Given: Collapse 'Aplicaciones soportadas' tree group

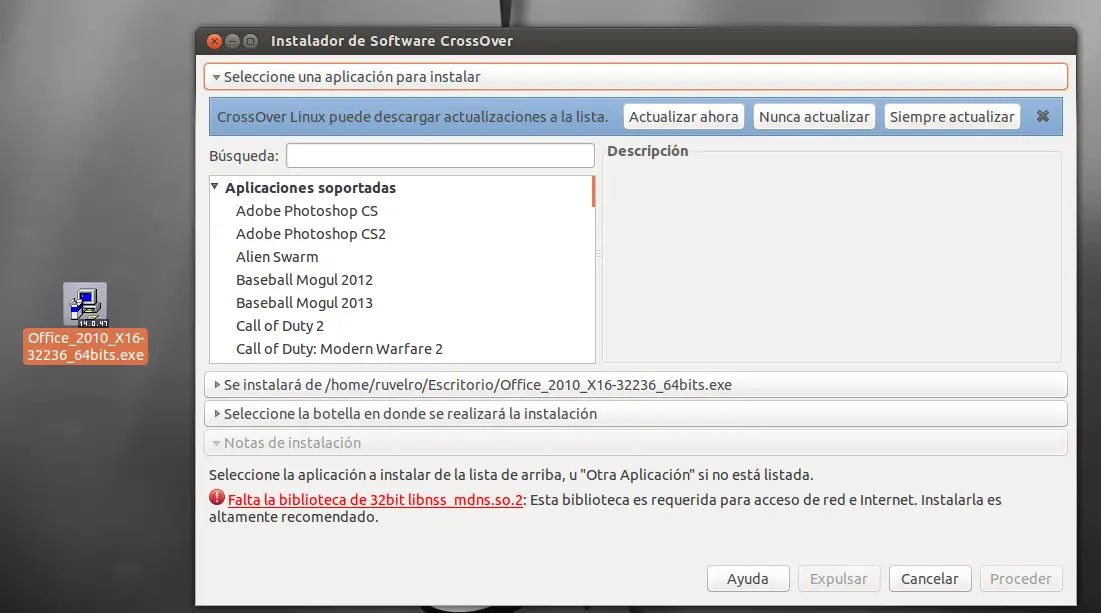Looking at the screenshot, I should (x=215, y=187).
